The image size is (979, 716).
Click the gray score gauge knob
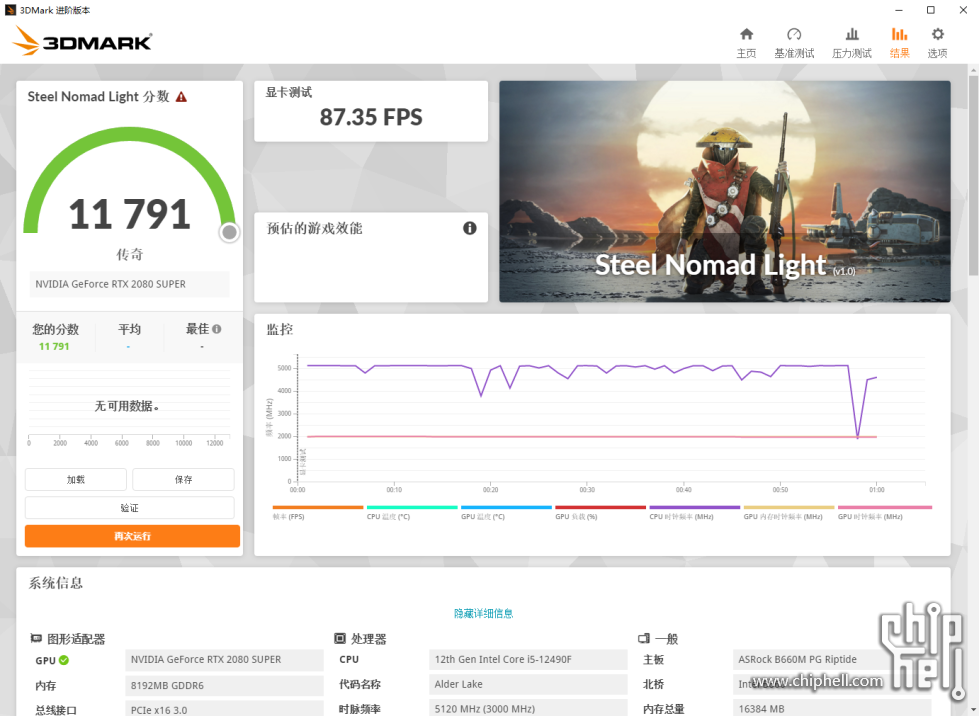click(229, 232)
